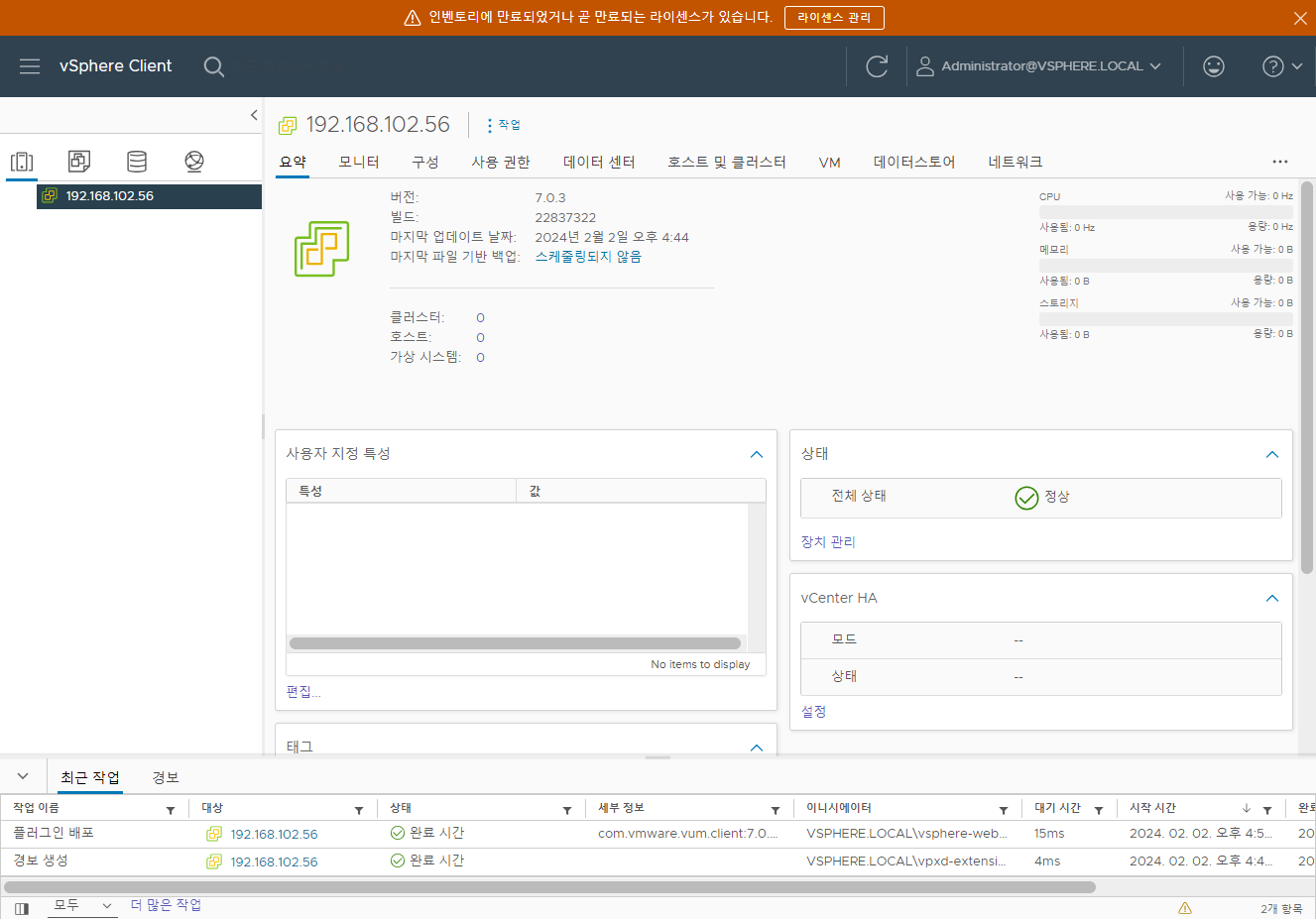Viewport: 1316px width, 919px height.
Task: Click the search magnifier icon
Action: (213, 66)
